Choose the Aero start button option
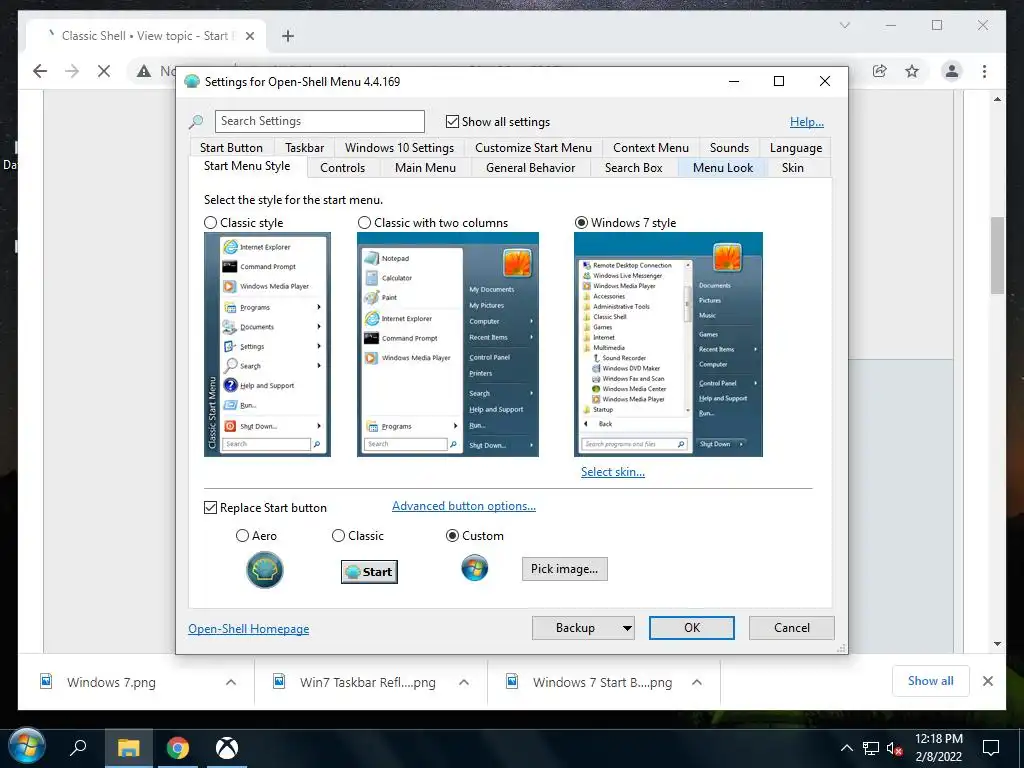The height and width of the screenshot is (768, 1024). 242,536
